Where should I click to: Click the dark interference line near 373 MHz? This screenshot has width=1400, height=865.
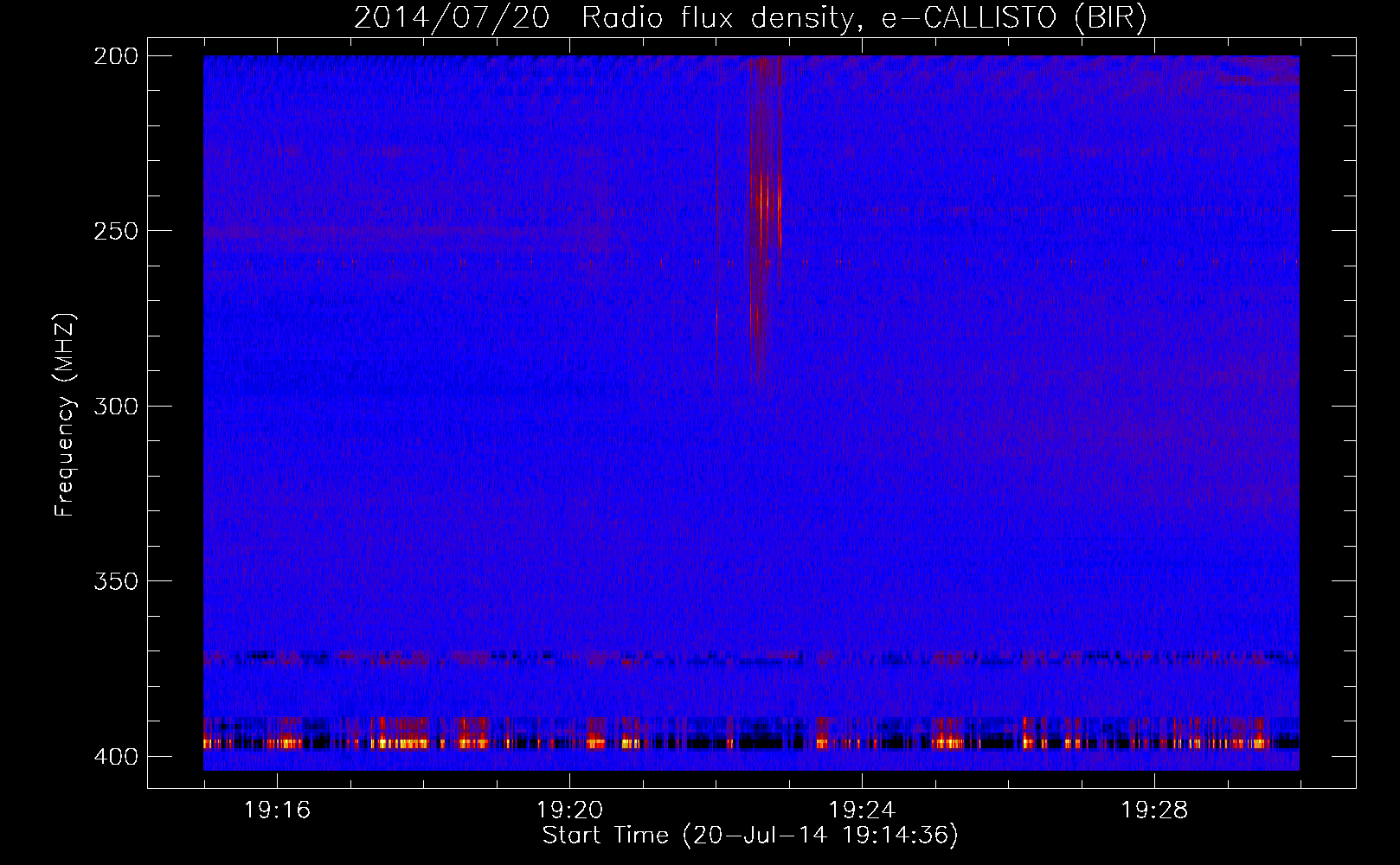(x=750, y=658)
